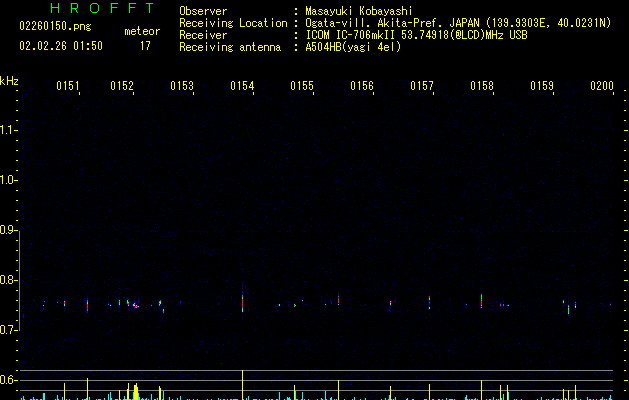629x400 pixels.
Task: Click the 0.6 frequency axis label
Action: click(x=9, y=380)
